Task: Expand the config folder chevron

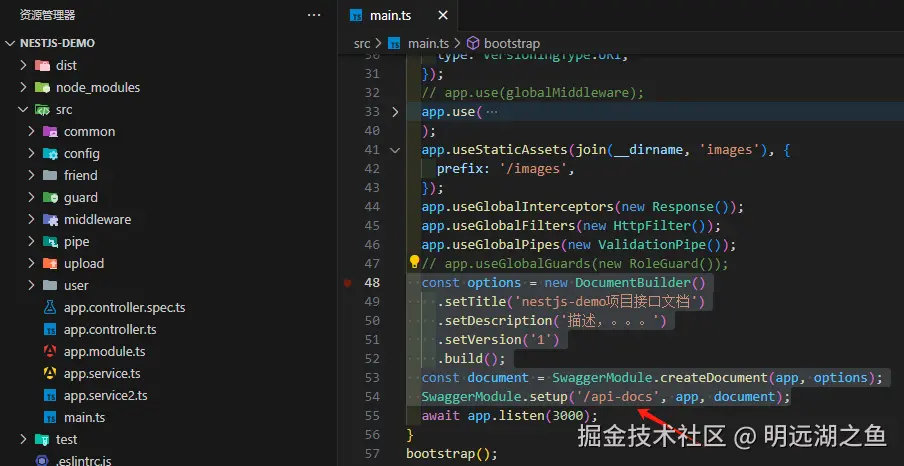Action: coord(32,153)
